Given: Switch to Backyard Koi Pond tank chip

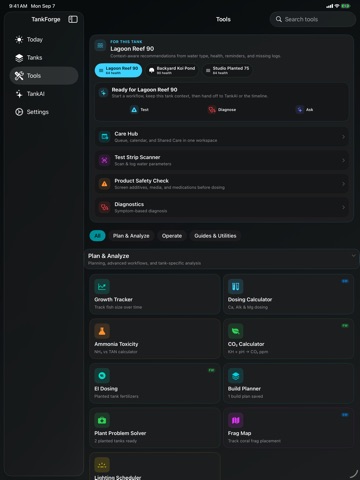Looking at the screenshot, I should coord(172,70).
